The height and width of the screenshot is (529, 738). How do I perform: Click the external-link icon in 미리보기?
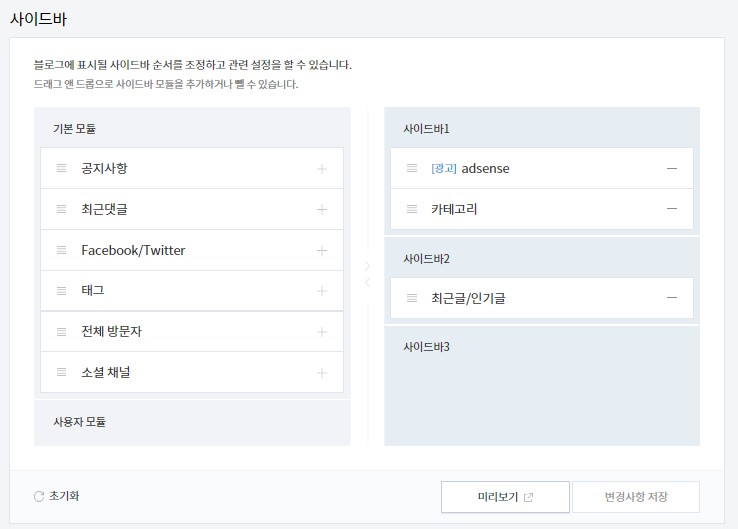click(x=529, y=497)
